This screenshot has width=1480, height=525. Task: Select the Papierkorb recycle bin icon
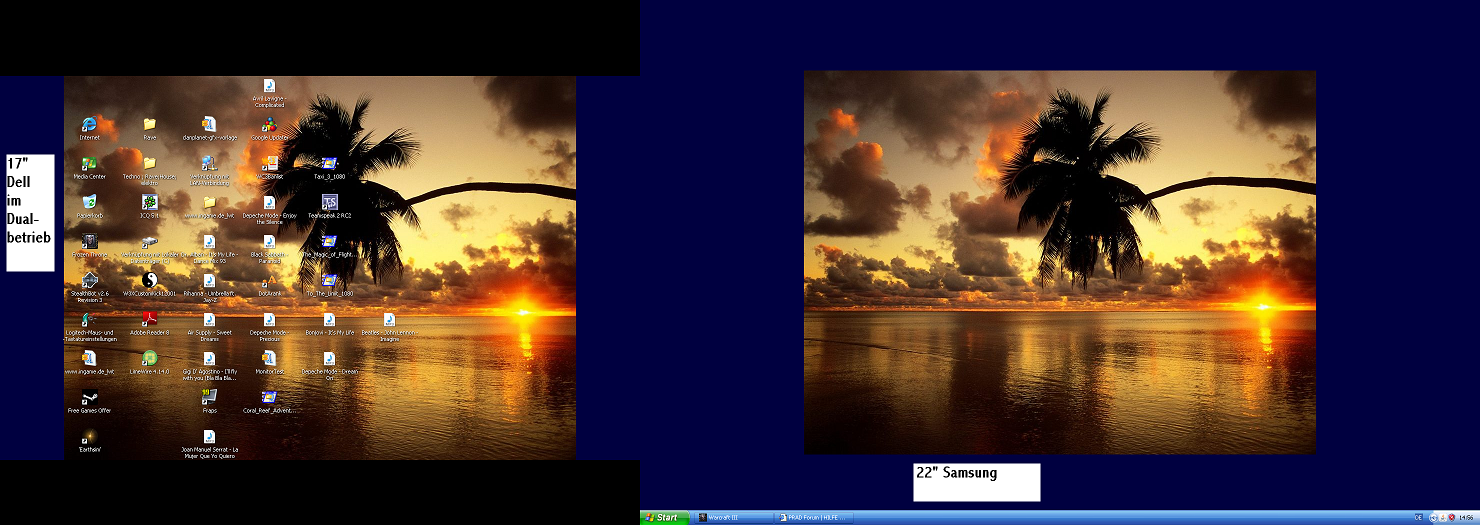click(89, 203)
